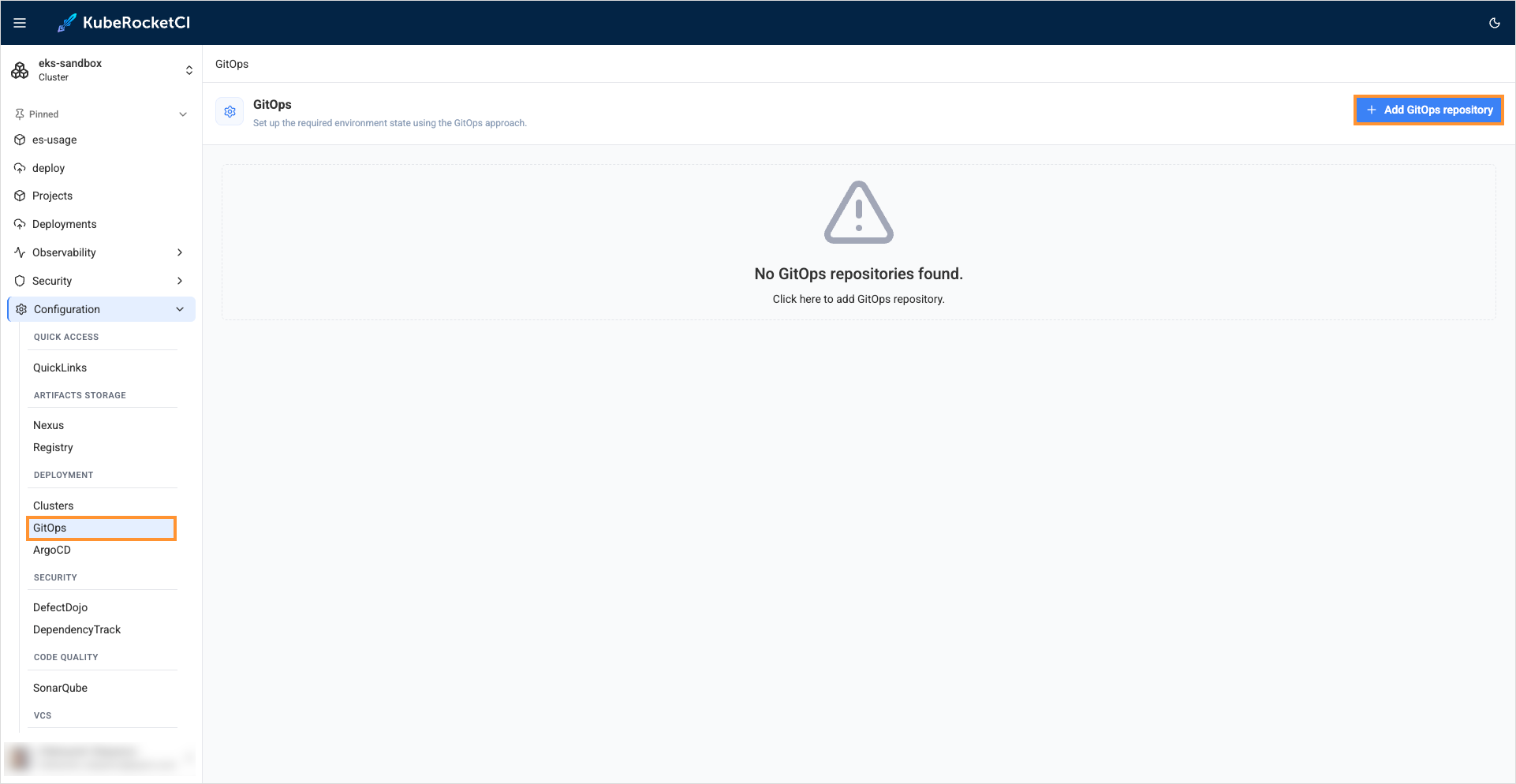The width and height of the screenshot is (1516, 784).
Task: Click Add GitOps repository button
Action: (1428, 110)
